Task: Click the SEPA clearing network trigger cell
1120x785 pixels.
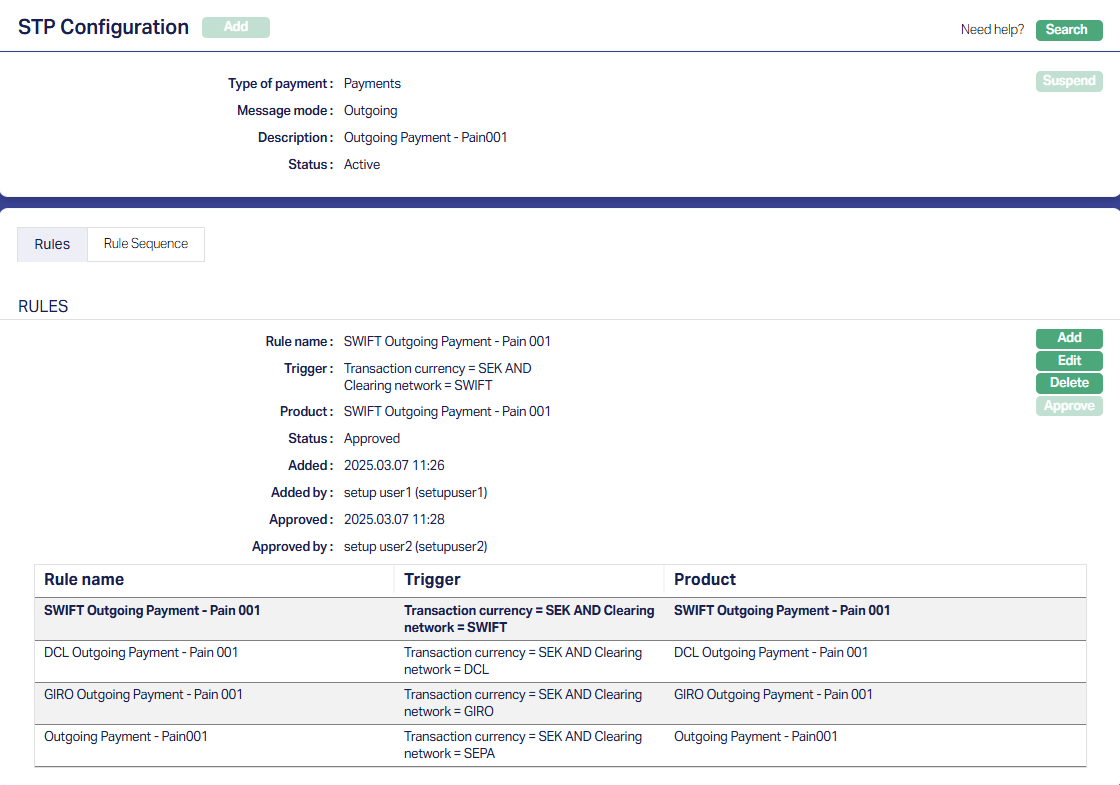Action: [x=522, y=745]
